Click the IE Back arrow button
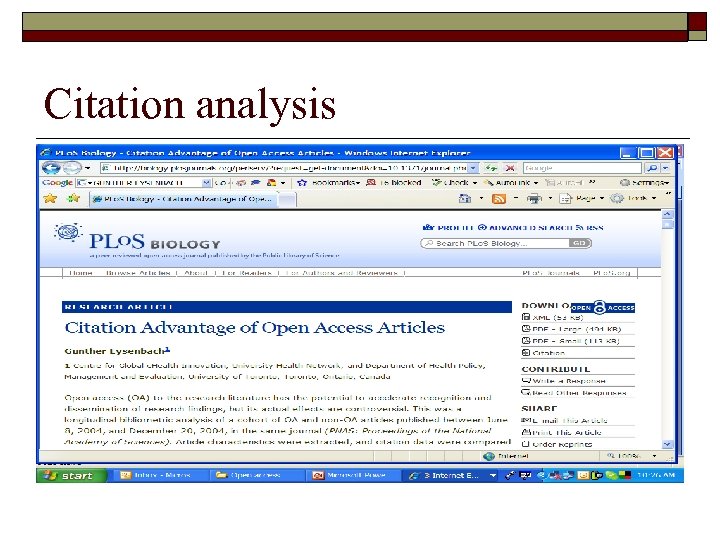 tap(51, 168)
